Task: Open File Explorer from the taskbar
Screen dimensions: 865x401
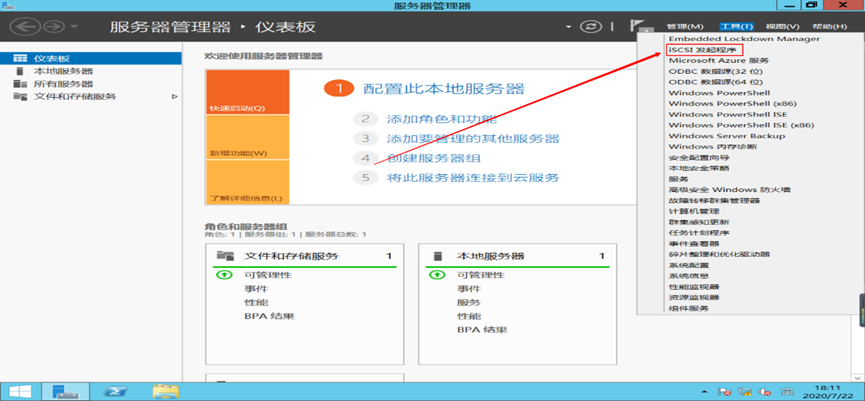Action: 165,392
